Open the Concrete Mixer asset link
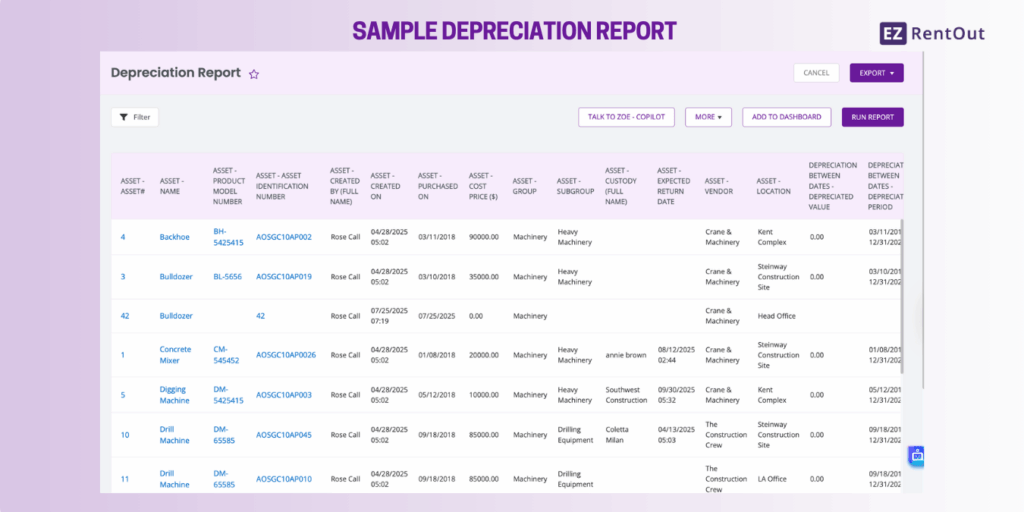1024x512 pixels. (x=175, y=355)
